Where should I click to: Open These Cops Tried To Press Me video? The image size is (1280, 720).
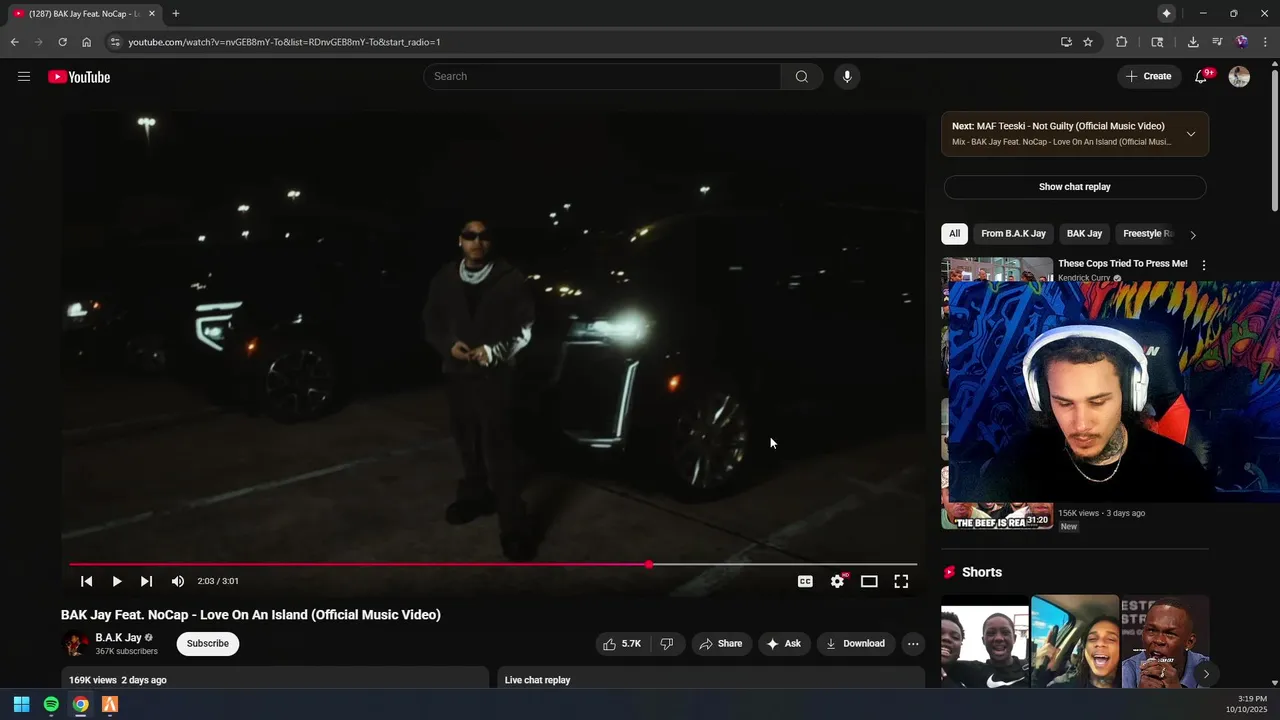click(x=1123, y=264)
